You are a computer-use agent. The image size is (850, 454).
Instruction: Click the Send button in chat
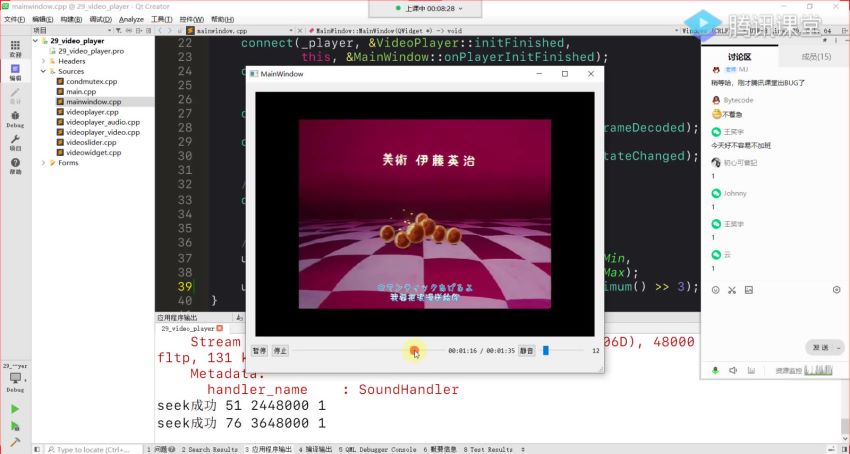[821, 348]
